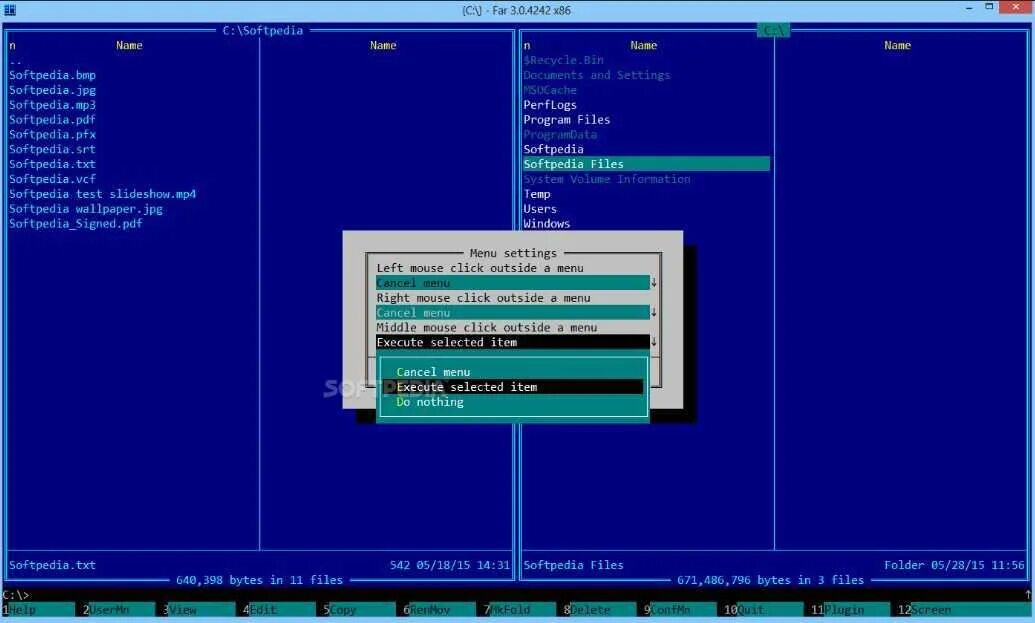Open Right mouse click outside dropdown arrow
1035x623 pixels.
pos(653,312)
